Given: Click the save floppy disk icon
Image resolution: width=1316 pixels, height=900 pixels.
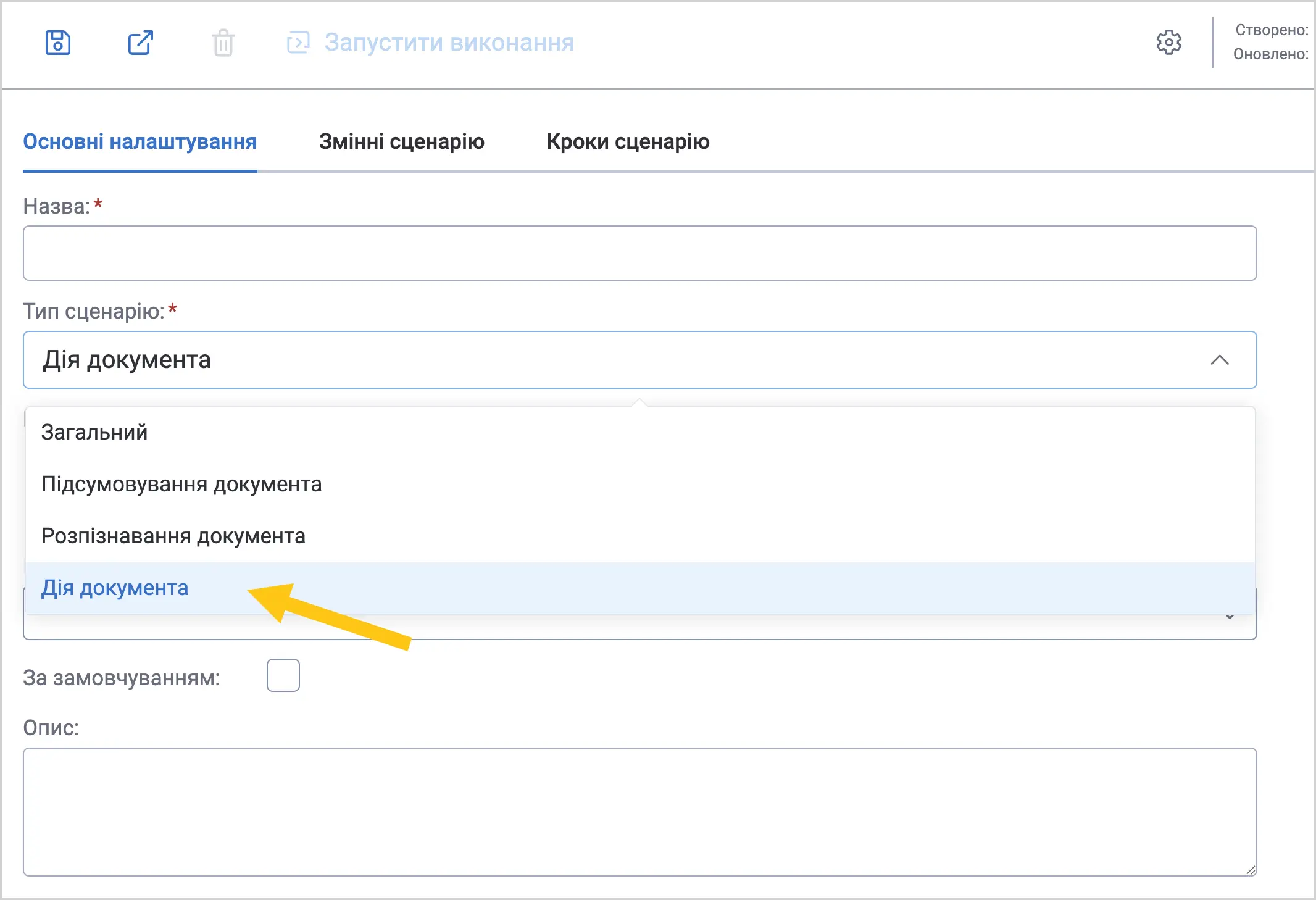Looking at the screenshot, I should pyautogui.click(x=58, y=43).
